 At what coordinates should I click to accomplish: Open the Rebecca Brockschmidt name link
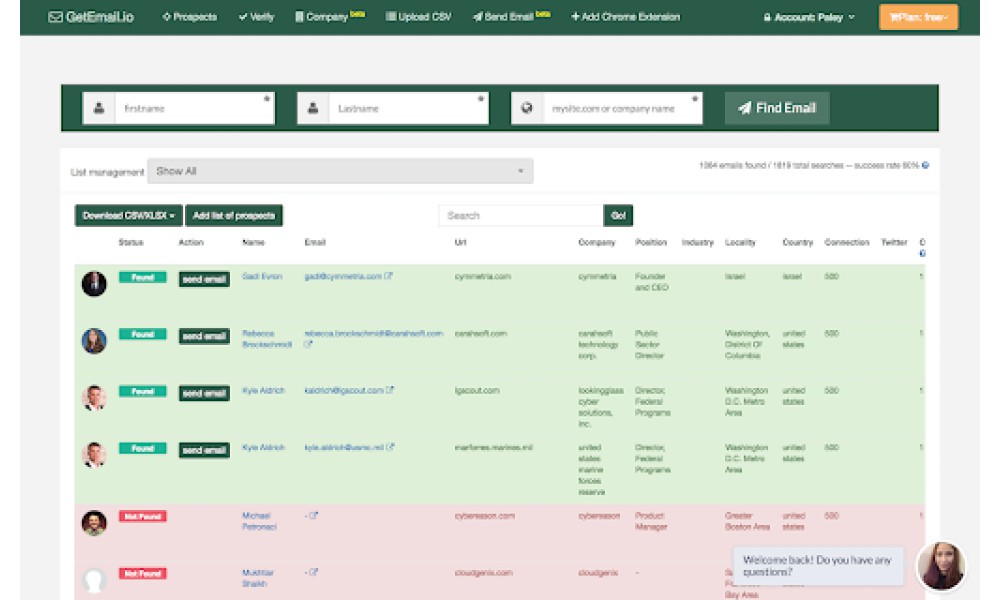[267, 339]
